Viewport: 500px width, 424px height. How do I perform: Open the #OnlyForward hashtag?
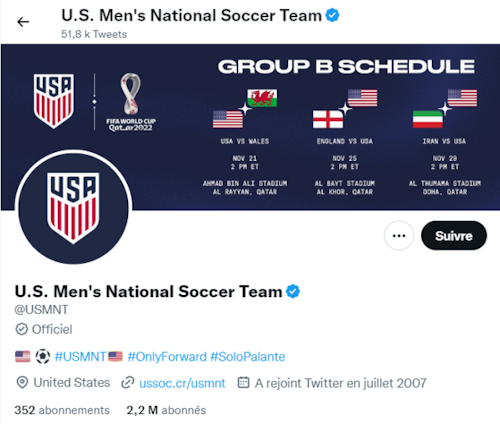[167, 357]
